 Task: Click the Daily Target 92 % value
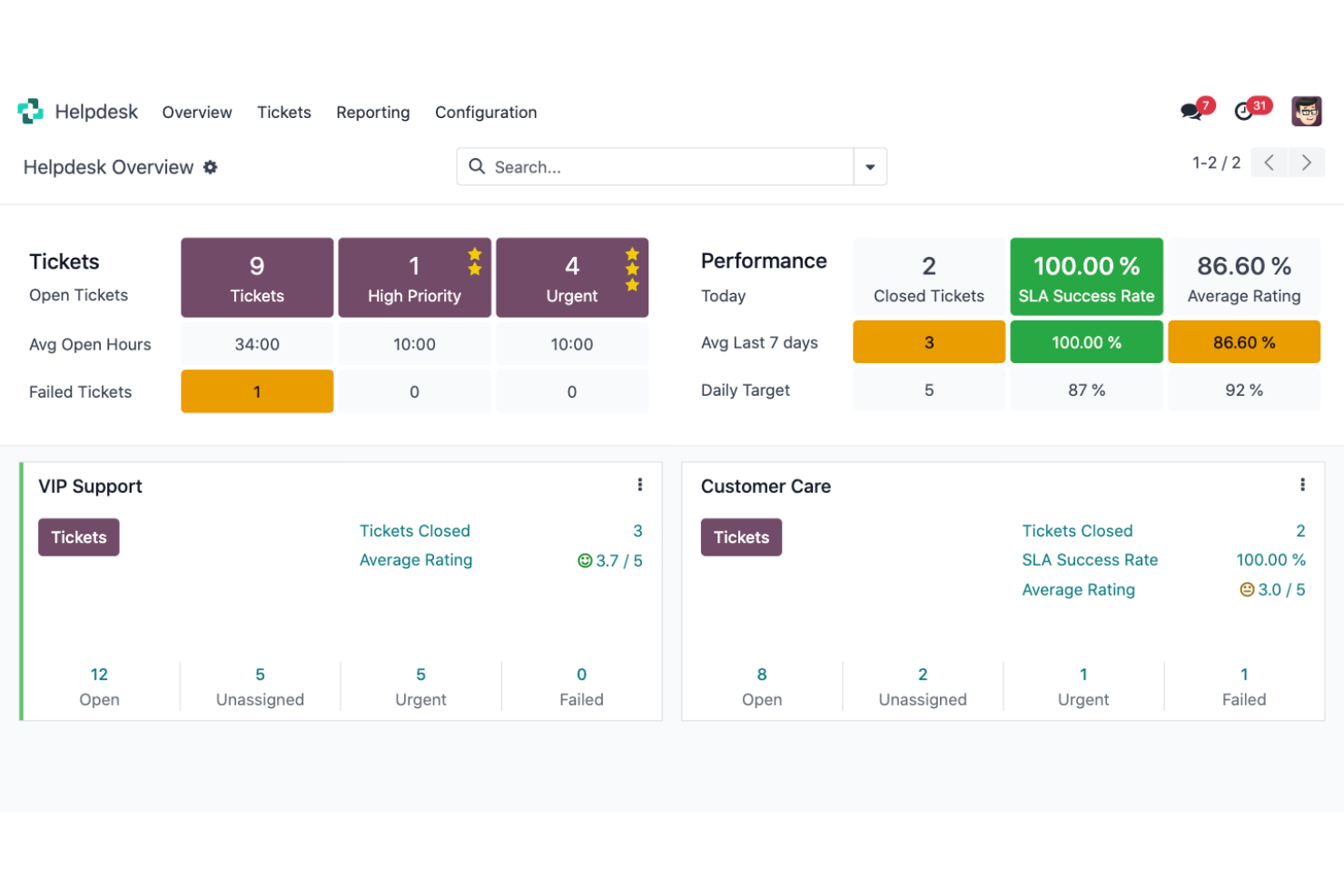click(x=1244, y=390)
